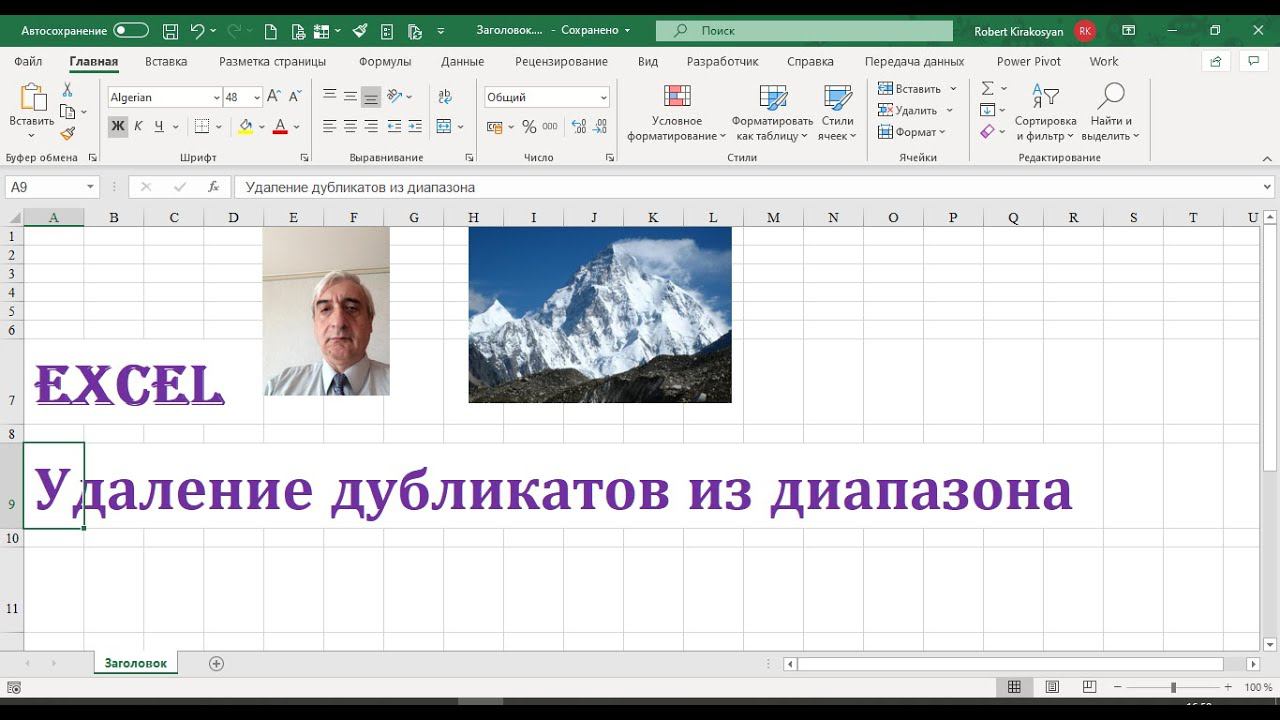Image resolution: width=1280 pixels, height=720 pixels.
Task: Click the Save icon in the title bar
Action: (x=170, y=31)
